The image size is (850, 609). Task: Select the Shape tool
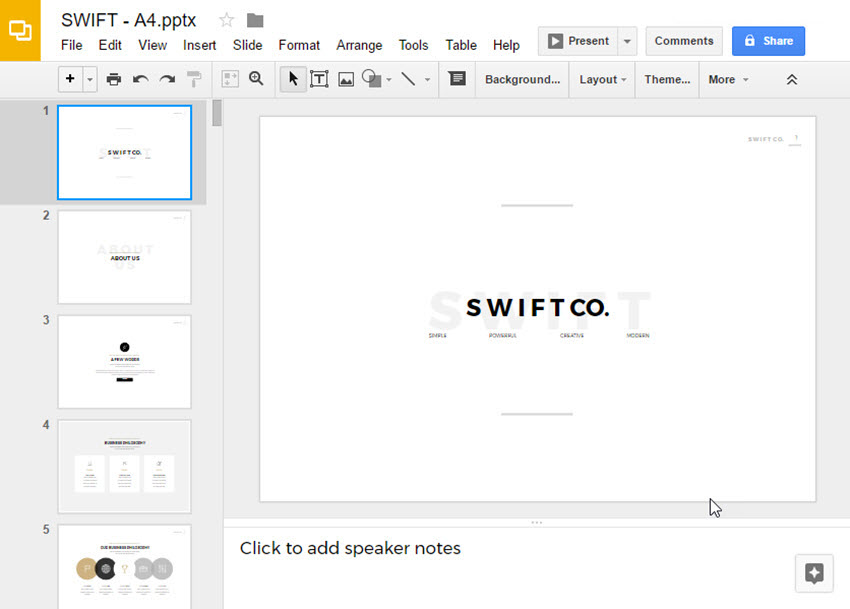click(x=369, y=78)
